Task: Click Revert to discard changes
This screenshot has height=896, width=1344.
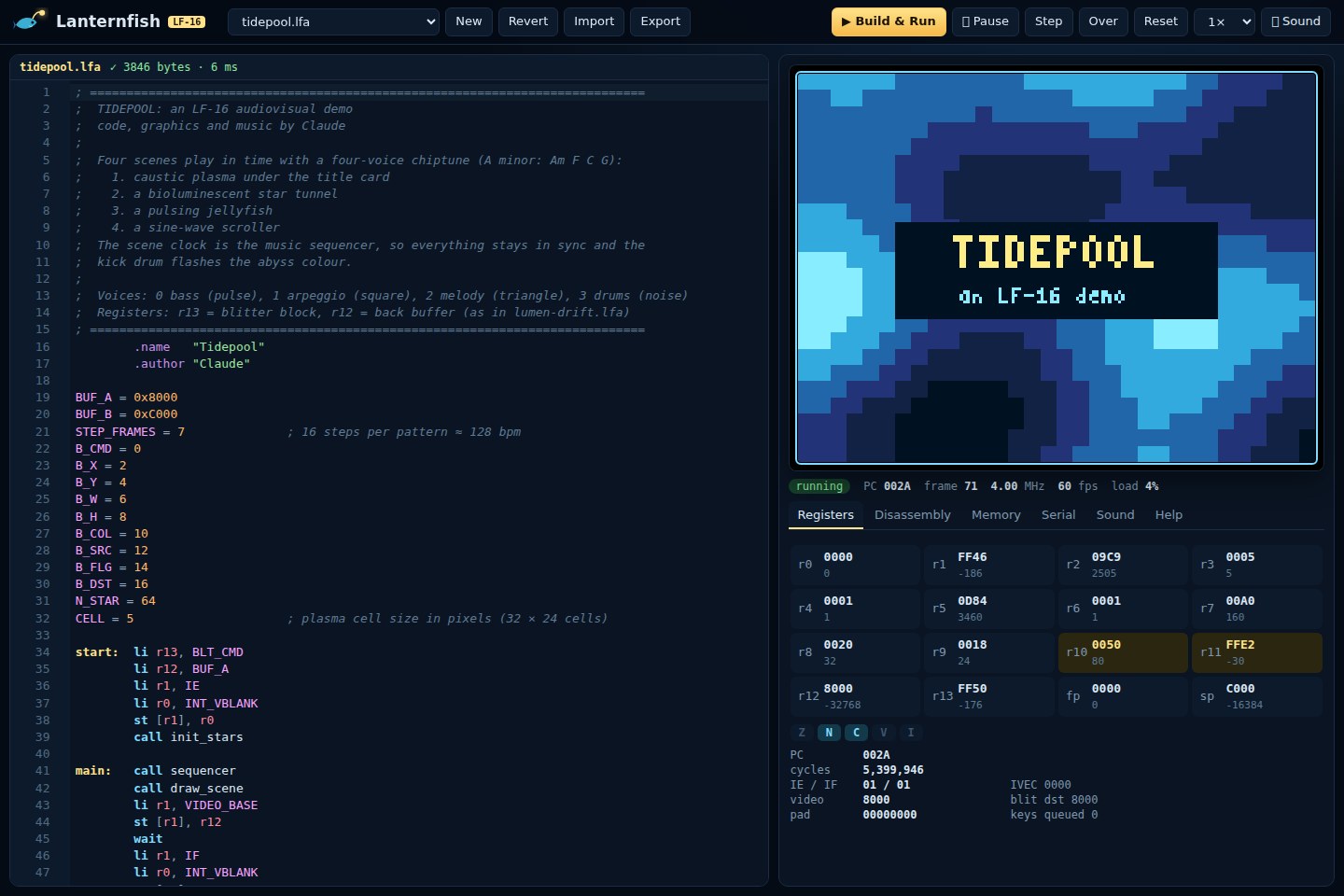Action: tap(528, 21)
